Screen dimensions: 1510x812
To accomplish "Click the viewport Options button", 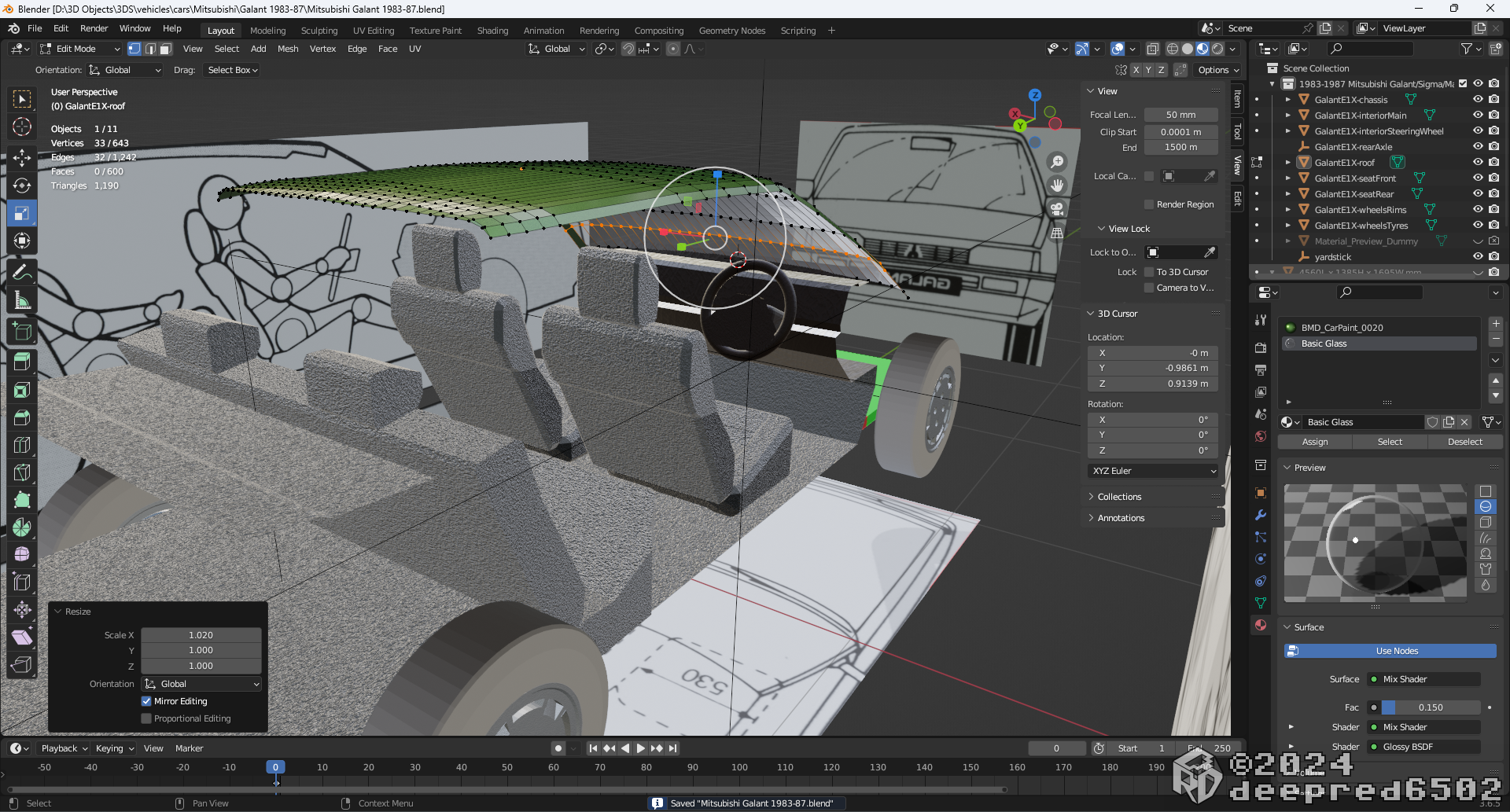I will click(1217, 70).
